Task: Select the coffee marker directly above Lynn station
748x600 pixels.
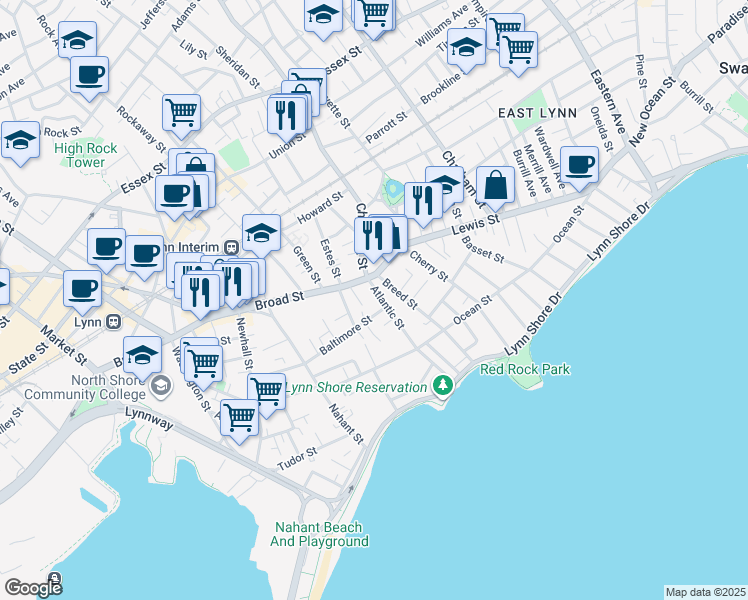Action: tap(82, 289)
